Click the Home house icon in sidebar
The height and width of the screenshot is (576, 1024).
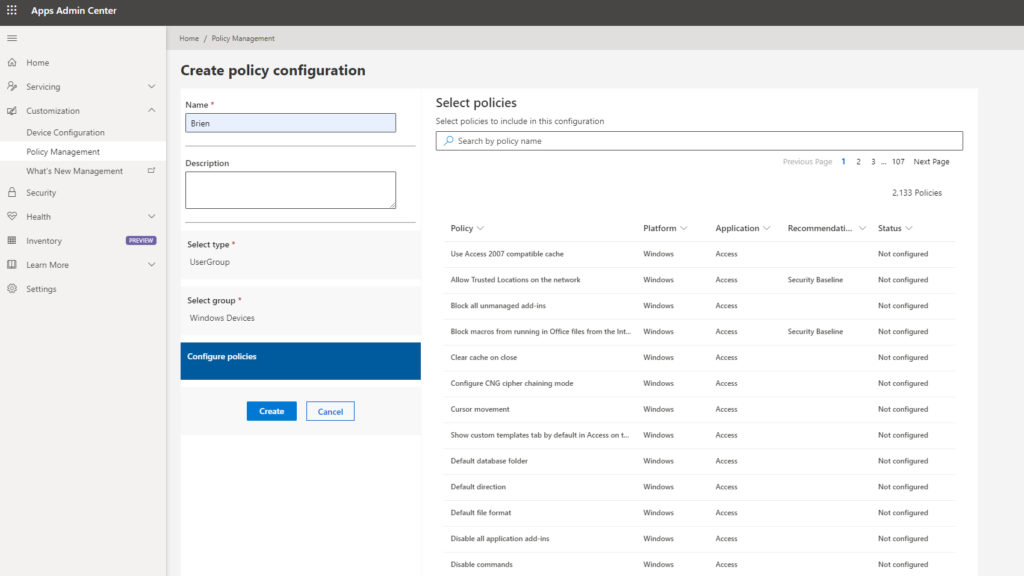pos(12,63)
